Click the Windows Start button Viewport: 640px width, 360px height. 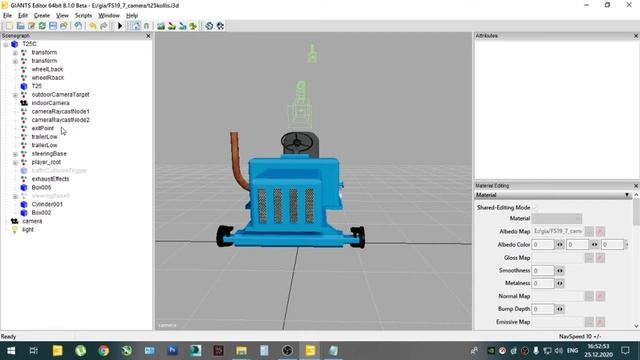click(11, 351)
